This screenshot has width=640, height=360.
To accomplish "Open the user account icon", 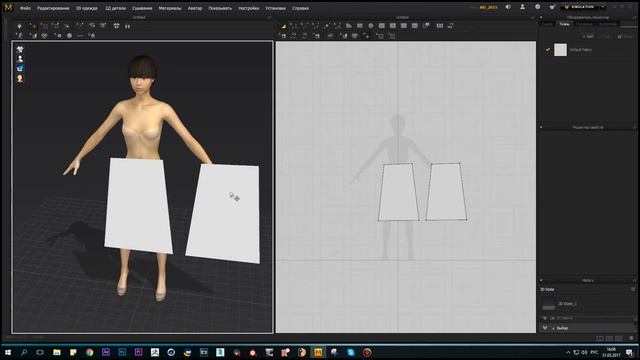I will click(522, 7).
